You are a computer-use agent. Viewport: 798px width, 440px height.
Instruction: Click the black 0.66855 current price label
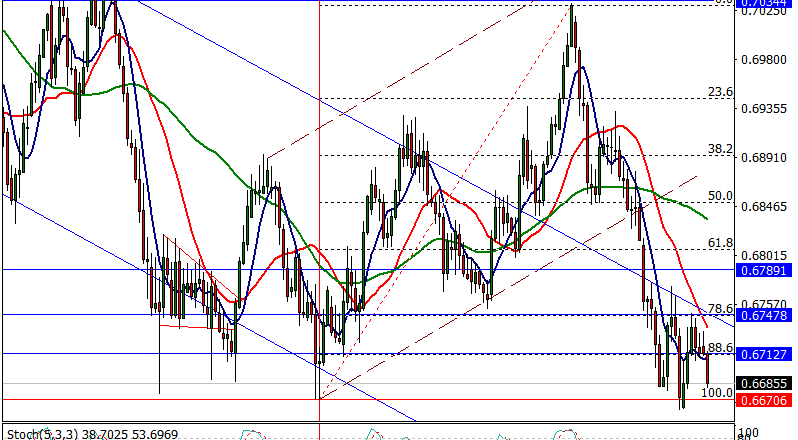coord(764,384)
